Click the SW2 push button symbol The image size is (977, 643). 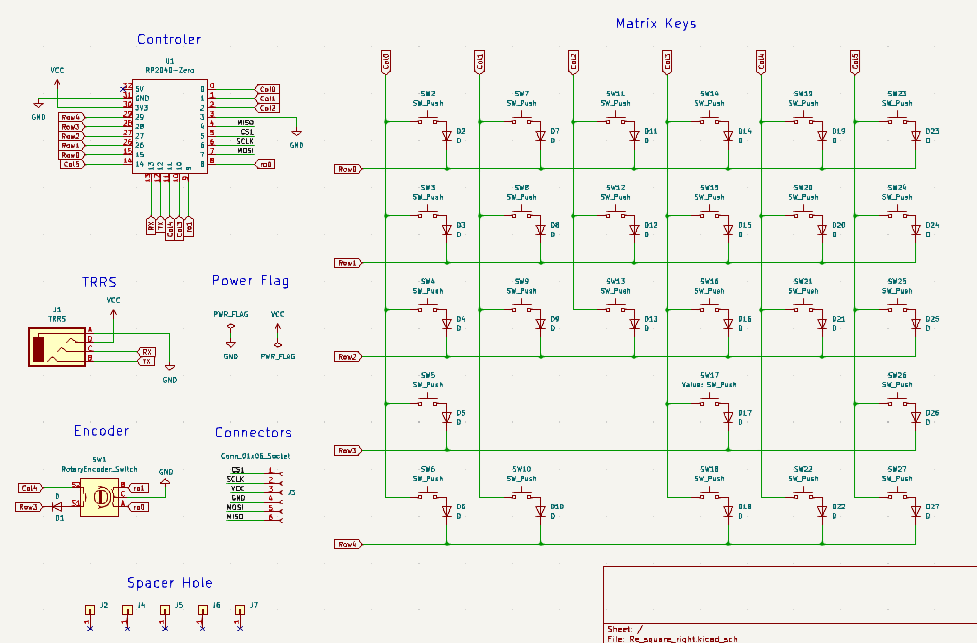tap(427, 121)
